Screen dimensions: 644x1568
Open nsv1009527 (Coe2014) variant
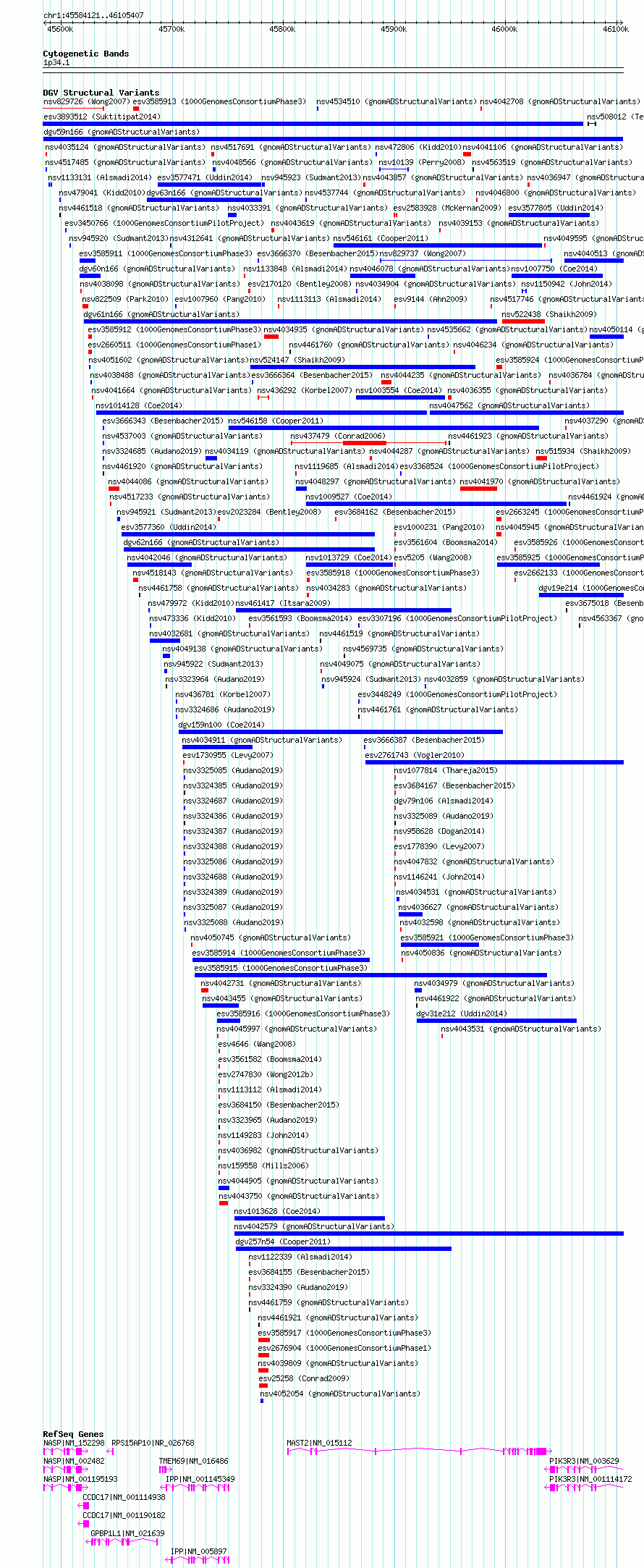pos(349,497)
